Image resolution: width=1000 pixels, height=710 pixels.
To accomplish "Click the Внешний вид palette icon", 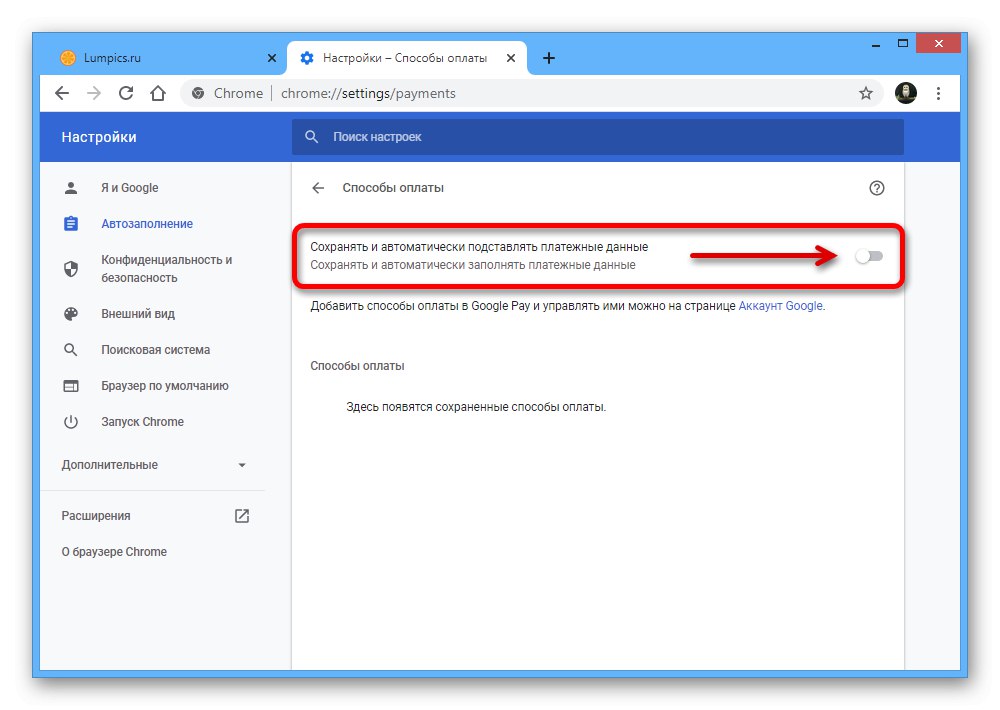I will point(70,313).
